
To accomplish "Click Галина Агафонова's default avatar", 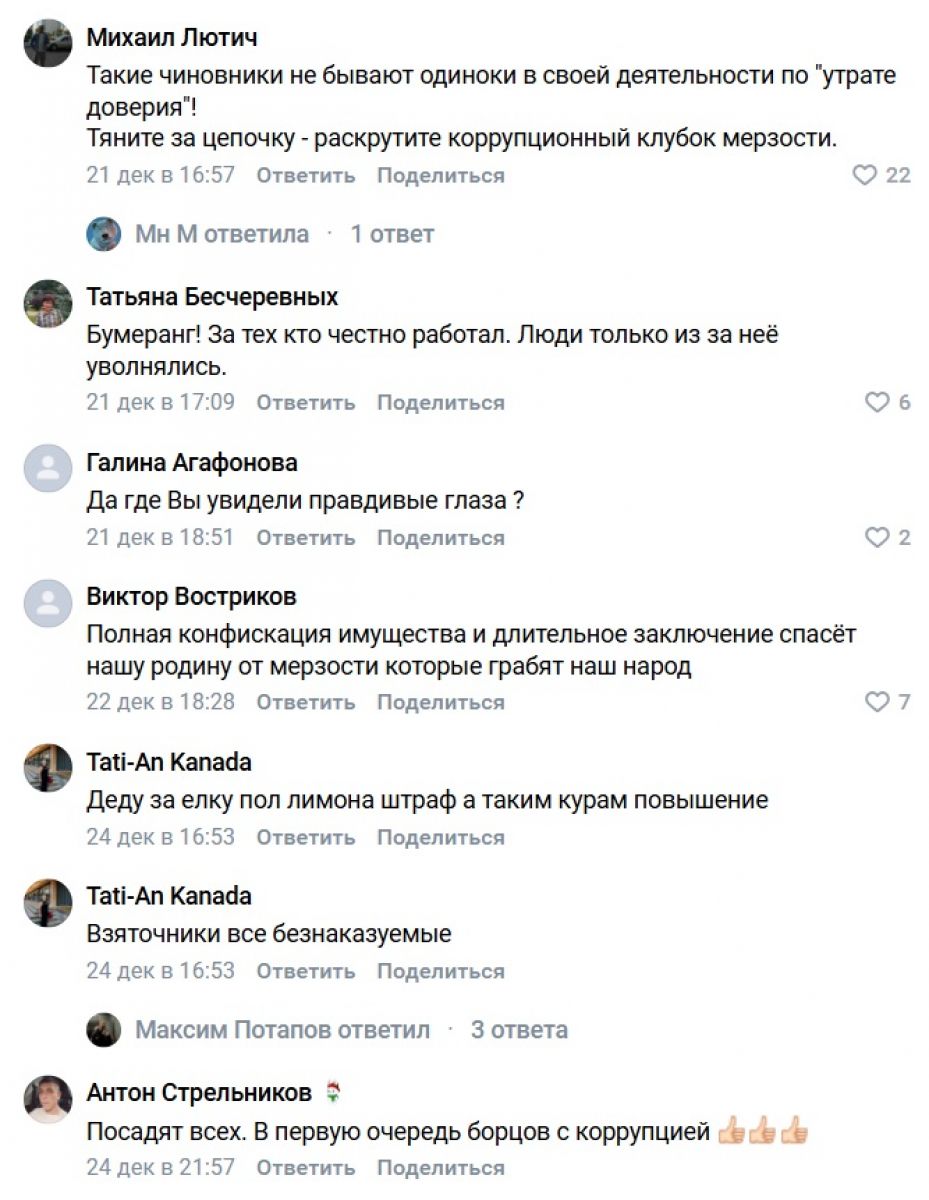I will click(48, 469).
